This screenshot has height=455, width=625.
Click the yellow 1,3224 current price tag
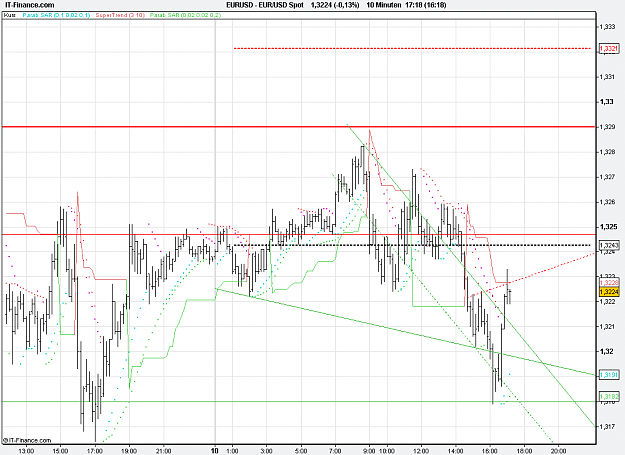pyautogui.click(x=609, y=292)
